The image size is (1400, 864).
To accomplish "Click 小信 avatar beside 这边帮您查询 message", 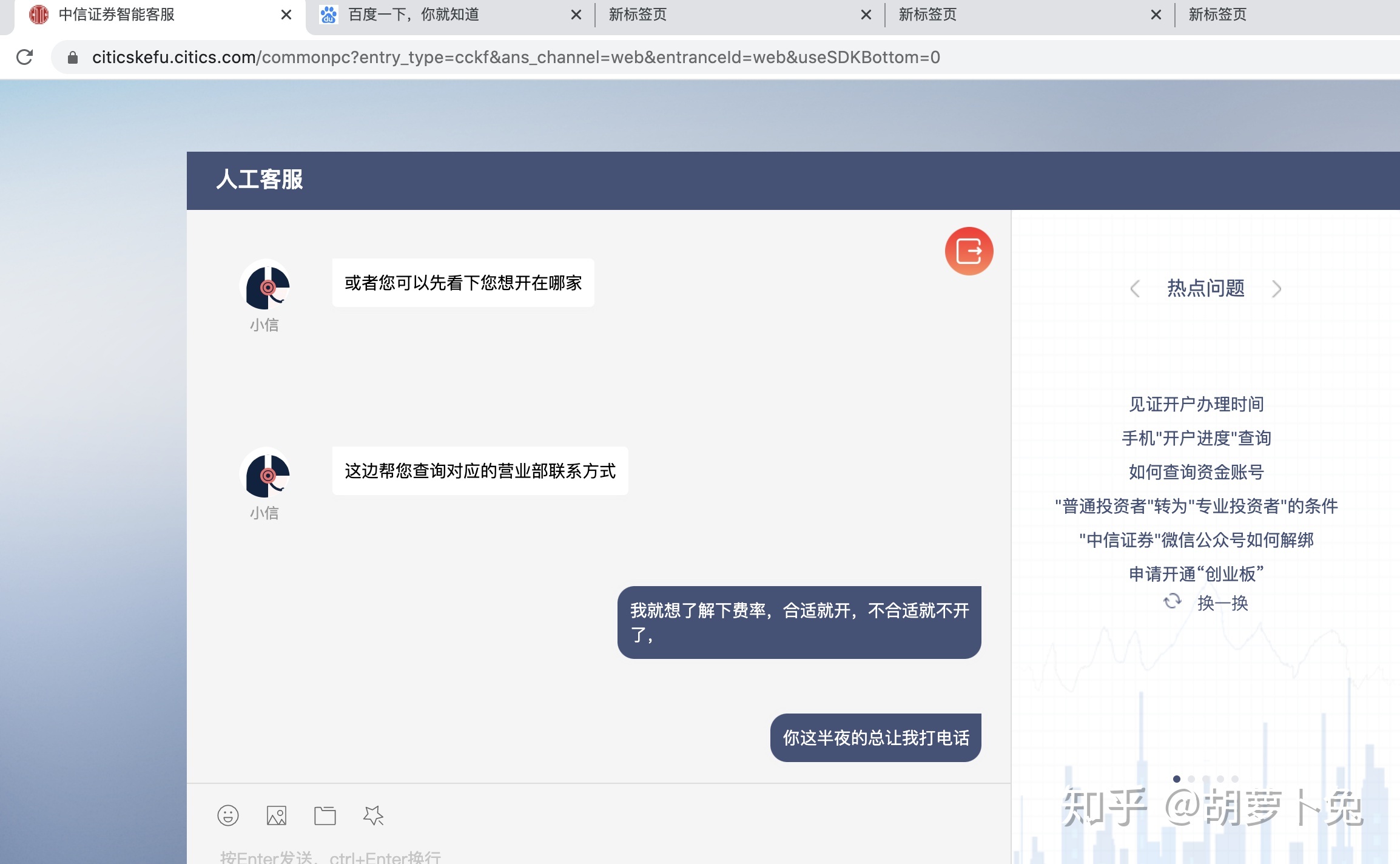I will point(265,473).
